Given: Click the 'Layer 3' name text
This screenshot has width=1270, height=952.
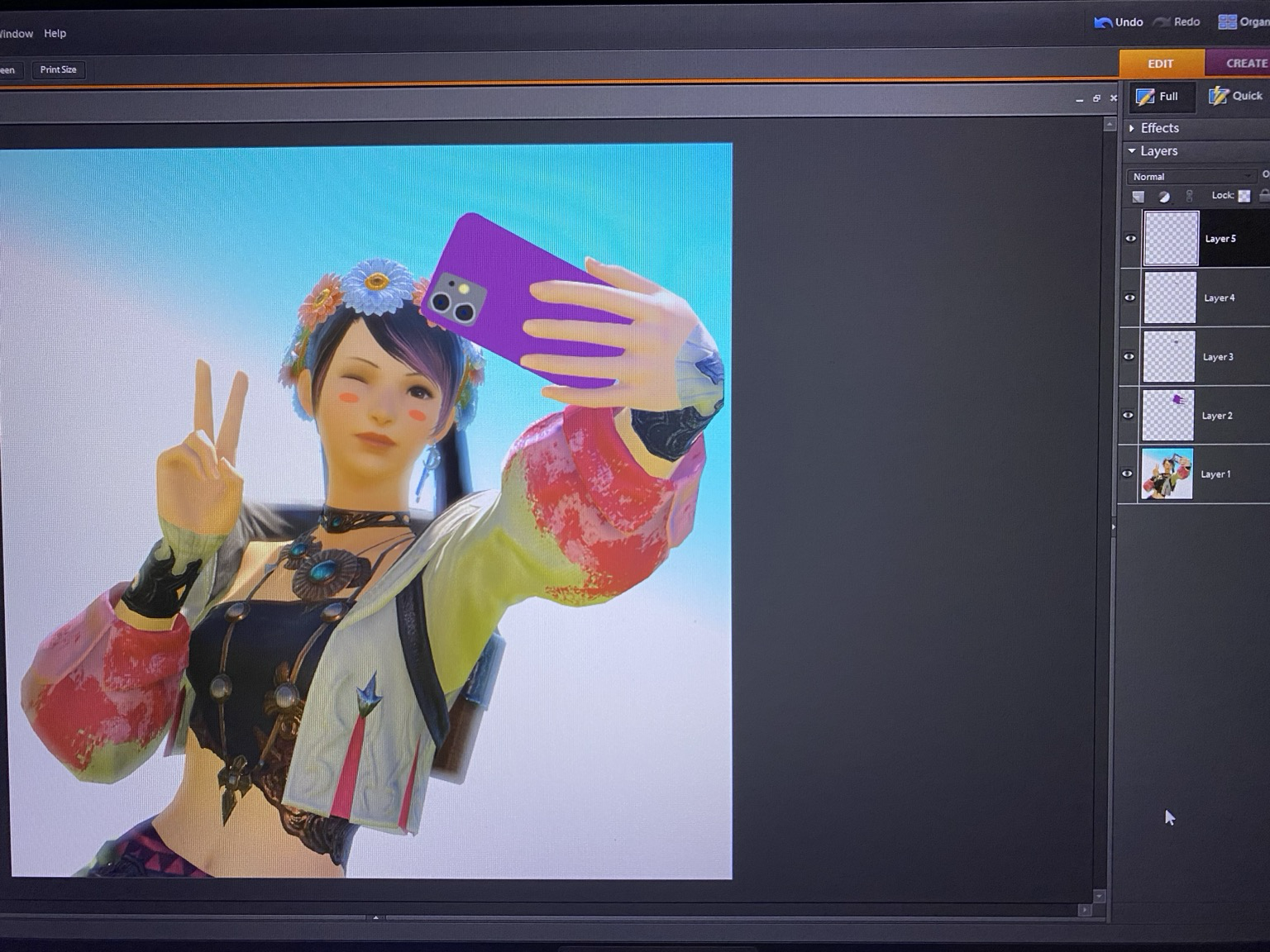Looking at the screenshot, I should [1218, 357].
